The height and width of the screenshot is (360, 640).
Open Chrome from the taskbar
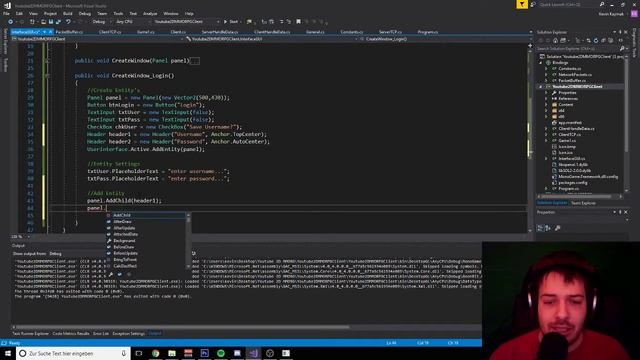[156, 353]
